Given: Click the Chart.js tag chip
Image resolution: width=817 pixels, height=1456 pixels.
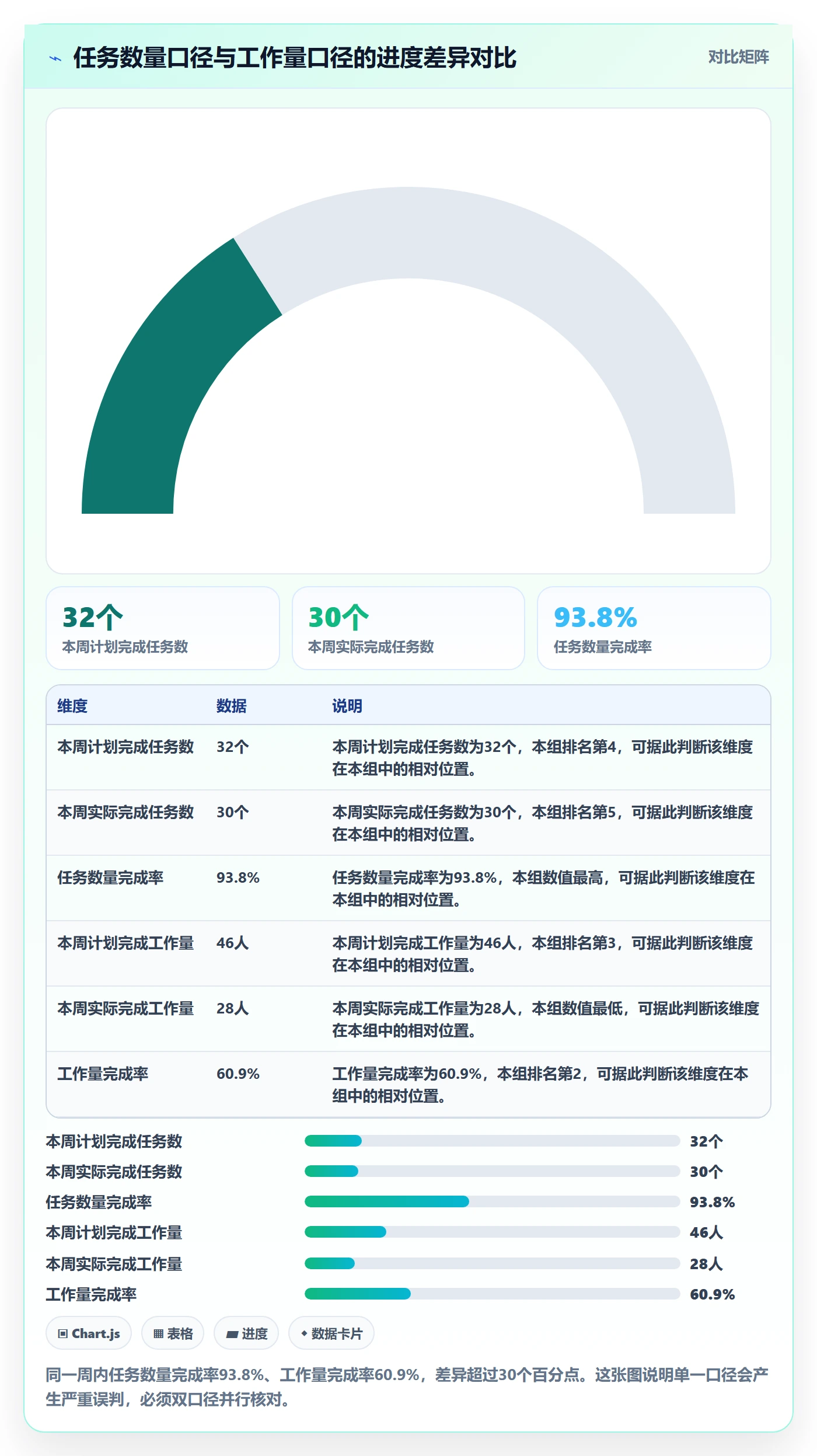Looking at the screenshot, I should coord(89,1333).
